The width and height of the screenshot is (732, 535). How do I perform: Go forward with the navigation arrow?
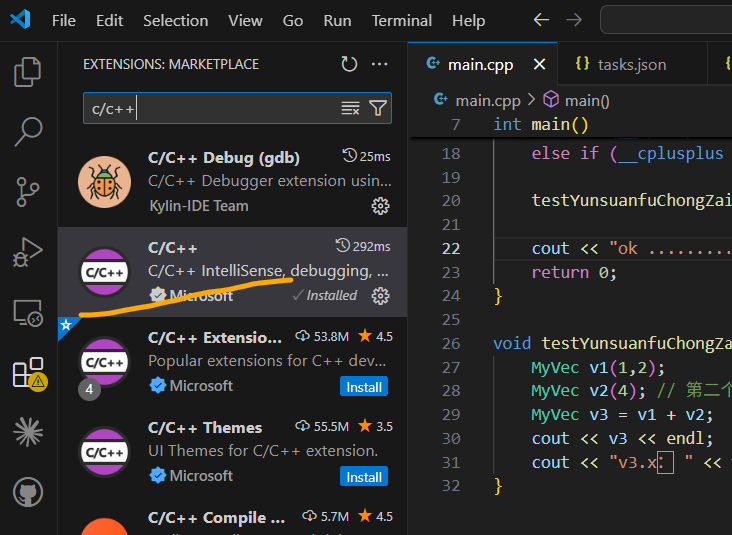(x=574, y=20)
